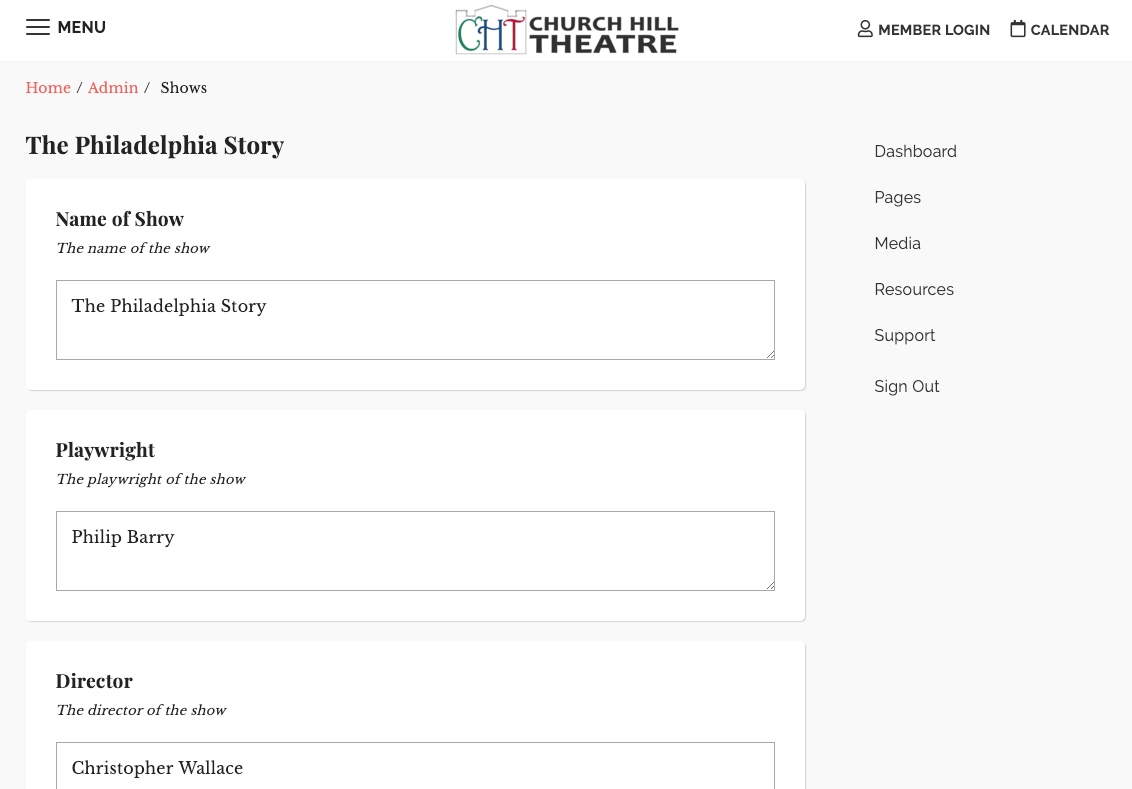The image size is (1132, 789).
Task: Open Media in the sidebar
Action: pos(897,243)
